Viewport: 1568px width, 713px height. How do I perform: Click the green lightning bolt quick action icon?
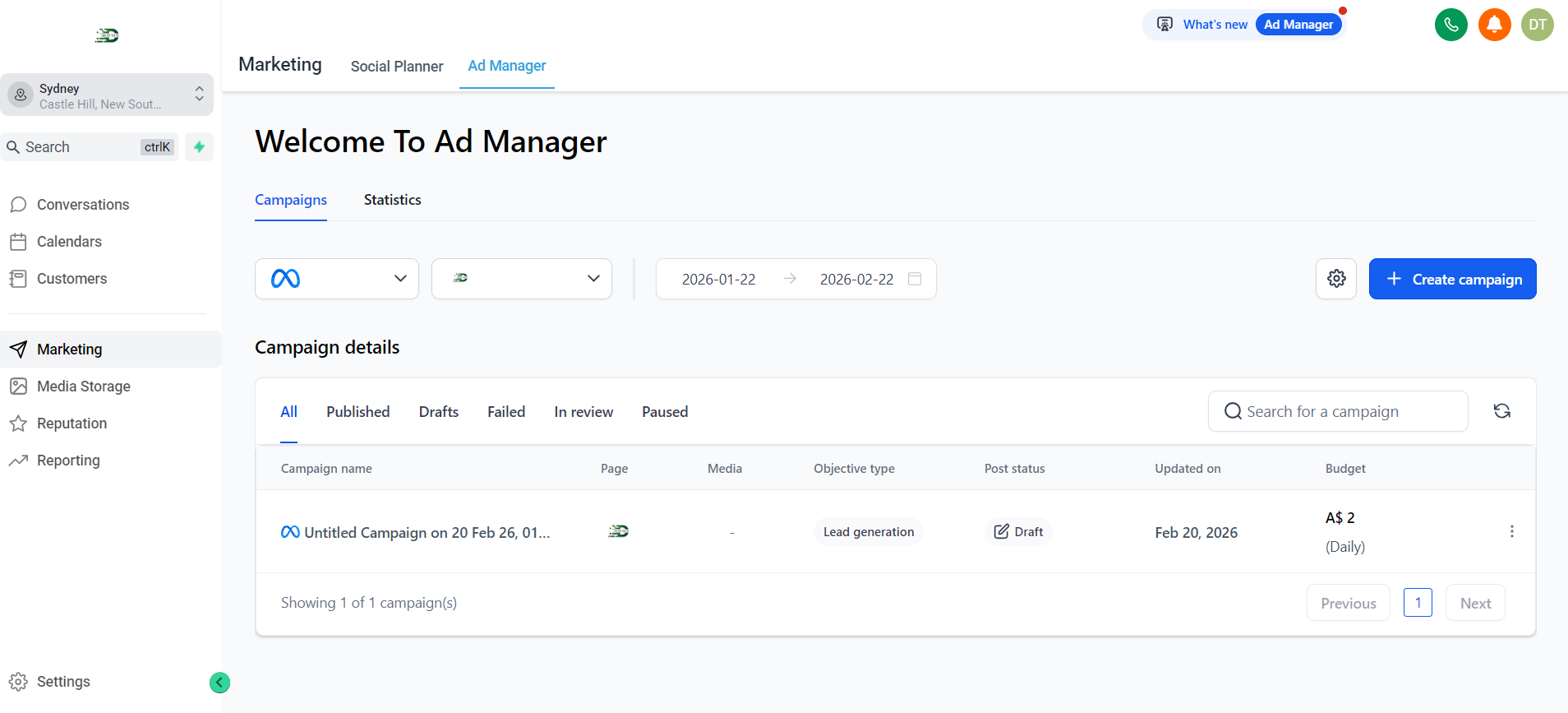click(199, 147)
